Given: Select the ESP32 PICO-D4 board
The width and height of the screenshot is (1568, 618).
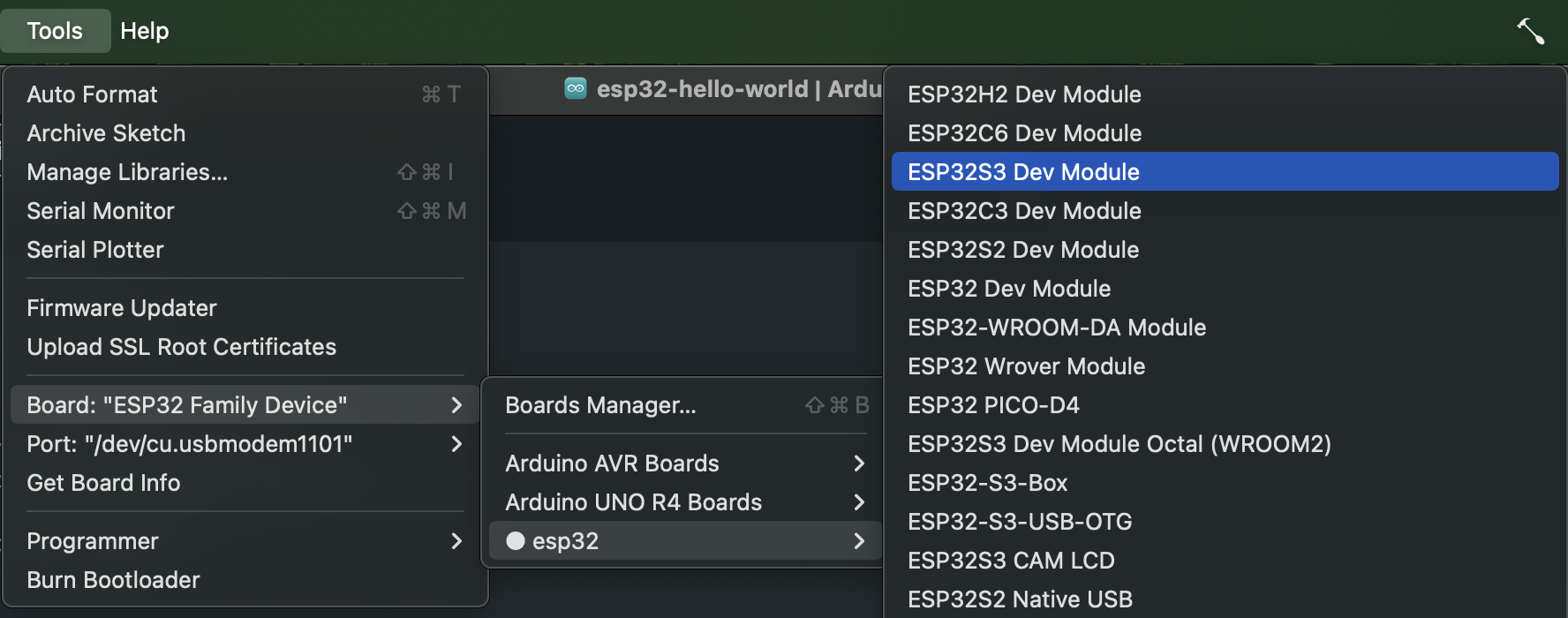Looking at the screenshot, I should tap(1225, 405).
